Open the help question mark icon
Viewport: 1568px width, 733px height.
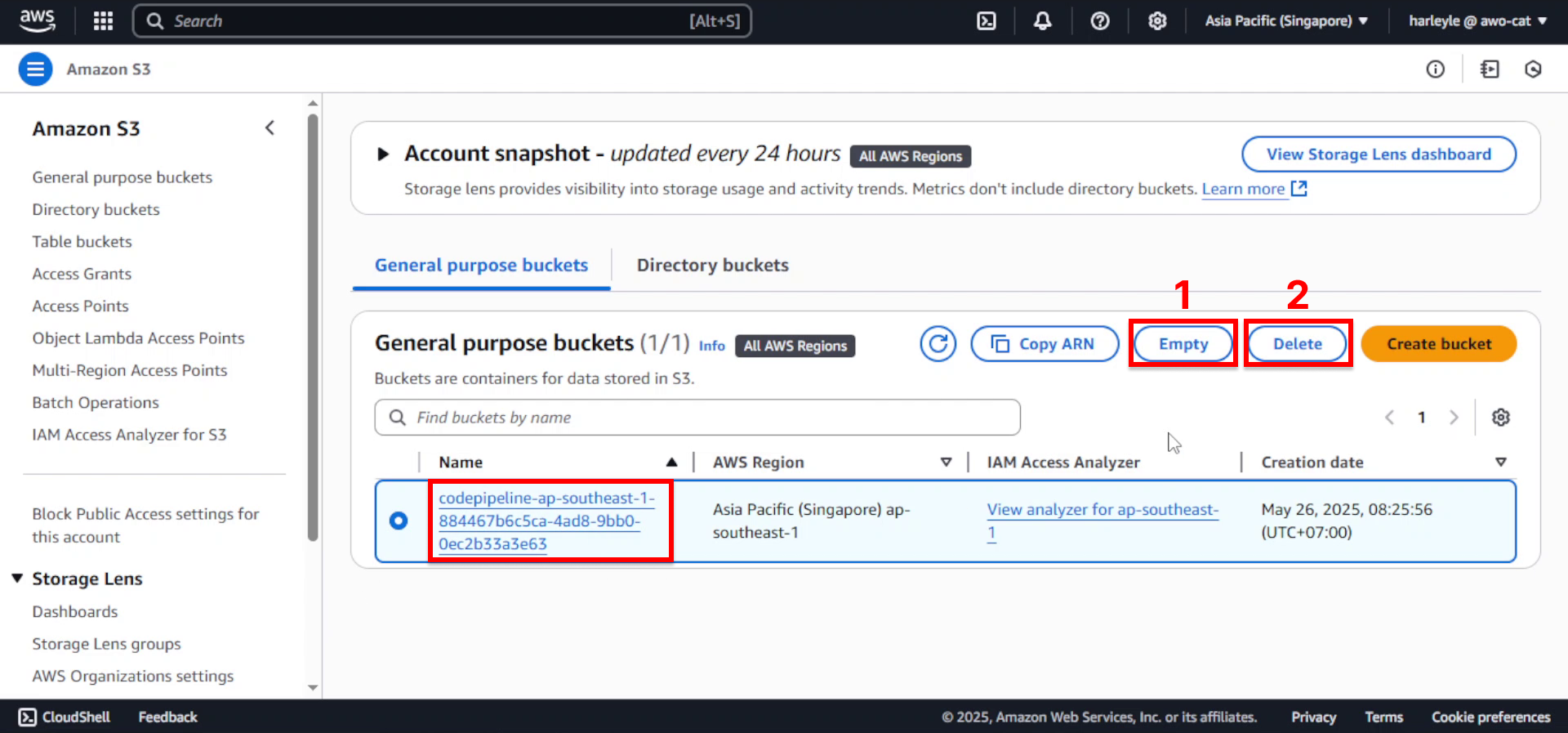coord(1100,21)
